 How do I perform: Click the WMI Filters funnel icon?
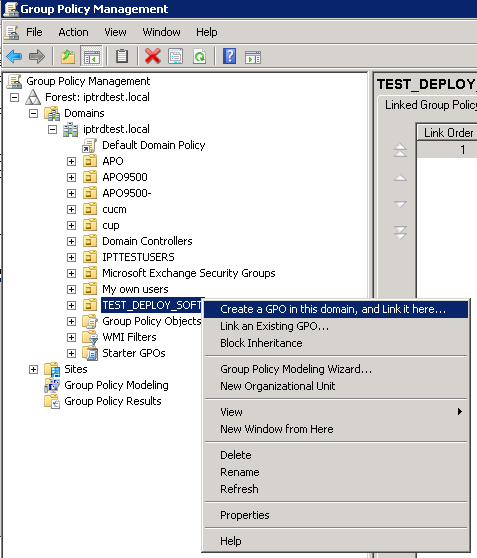point(90,337)
